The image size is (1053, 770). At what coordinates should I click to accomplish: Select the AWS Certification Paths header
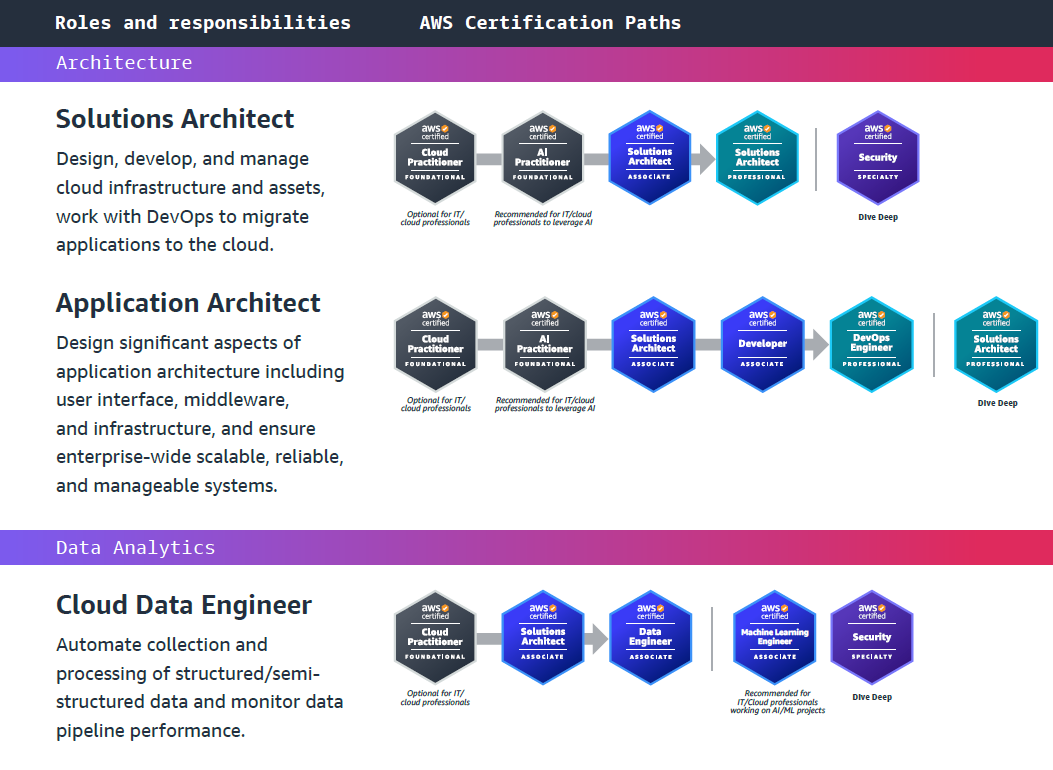pyautogui.click(x=550, y=22)
